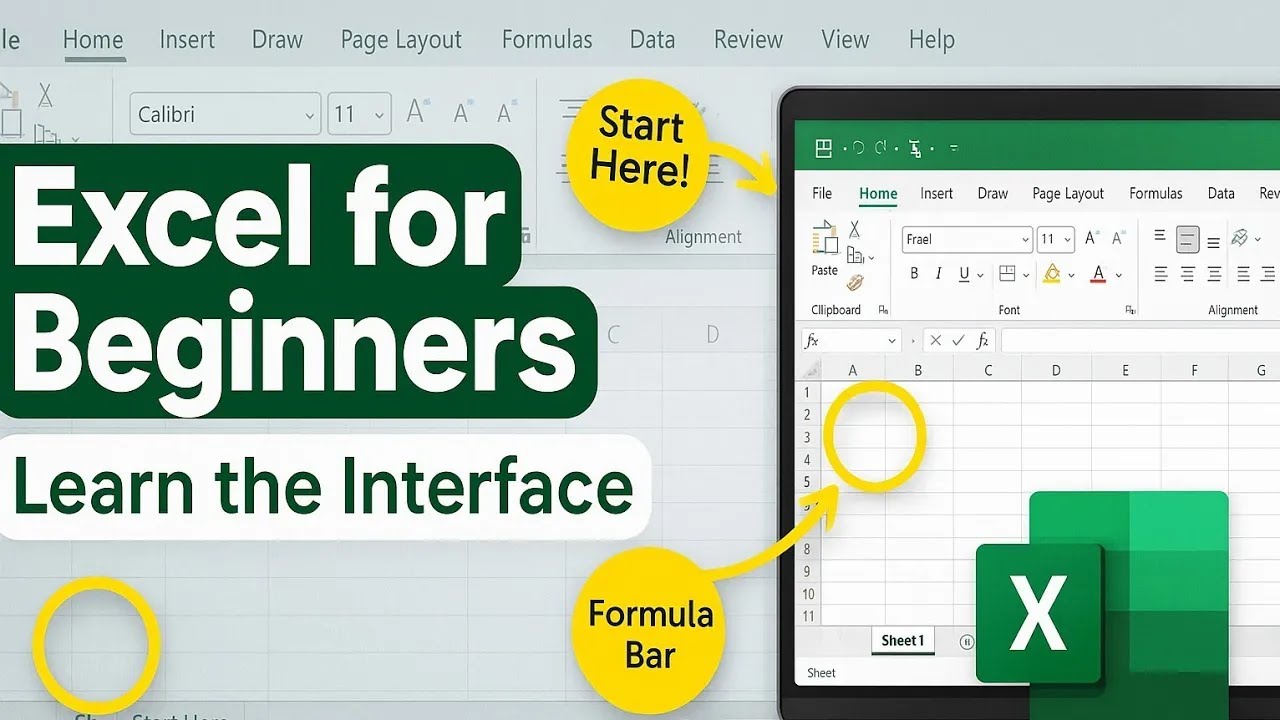This screenshot has height=720, width=1280.
Task: Click Insert Function fx beside formula bar
Action: pos(984,341)
